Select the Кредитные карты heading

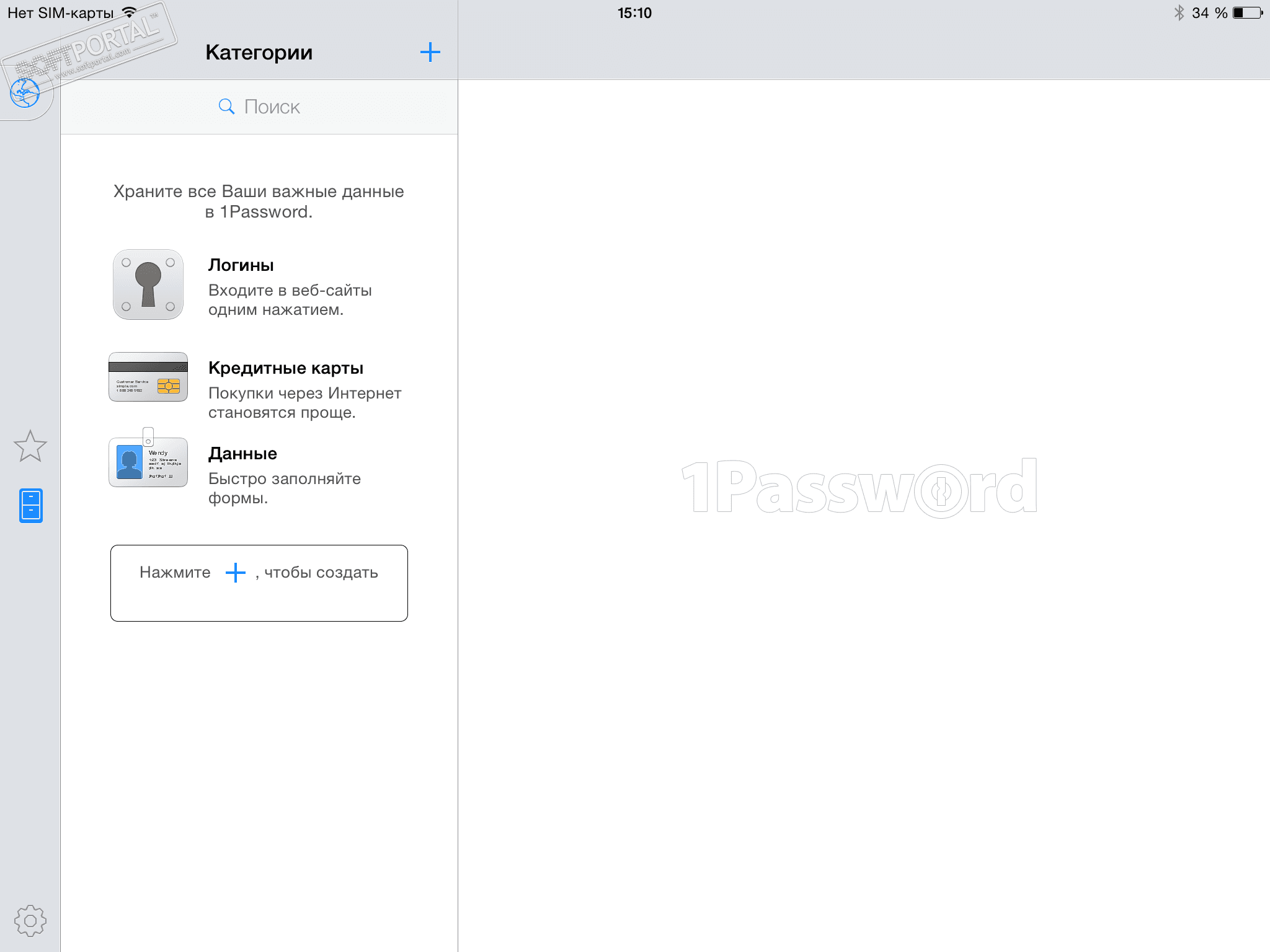285,368
